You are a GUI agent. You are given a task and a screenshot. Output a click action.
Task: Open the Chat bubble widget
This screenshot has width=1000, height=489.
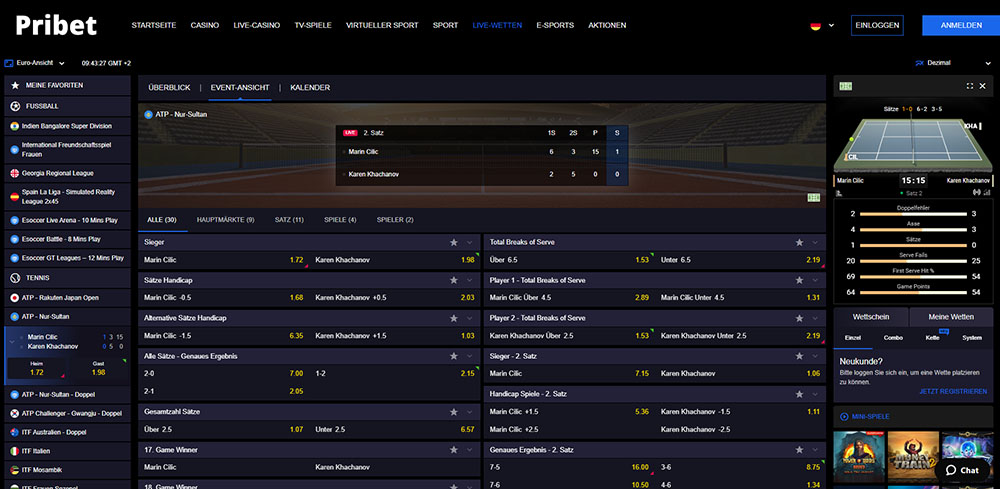click(961, 469)
